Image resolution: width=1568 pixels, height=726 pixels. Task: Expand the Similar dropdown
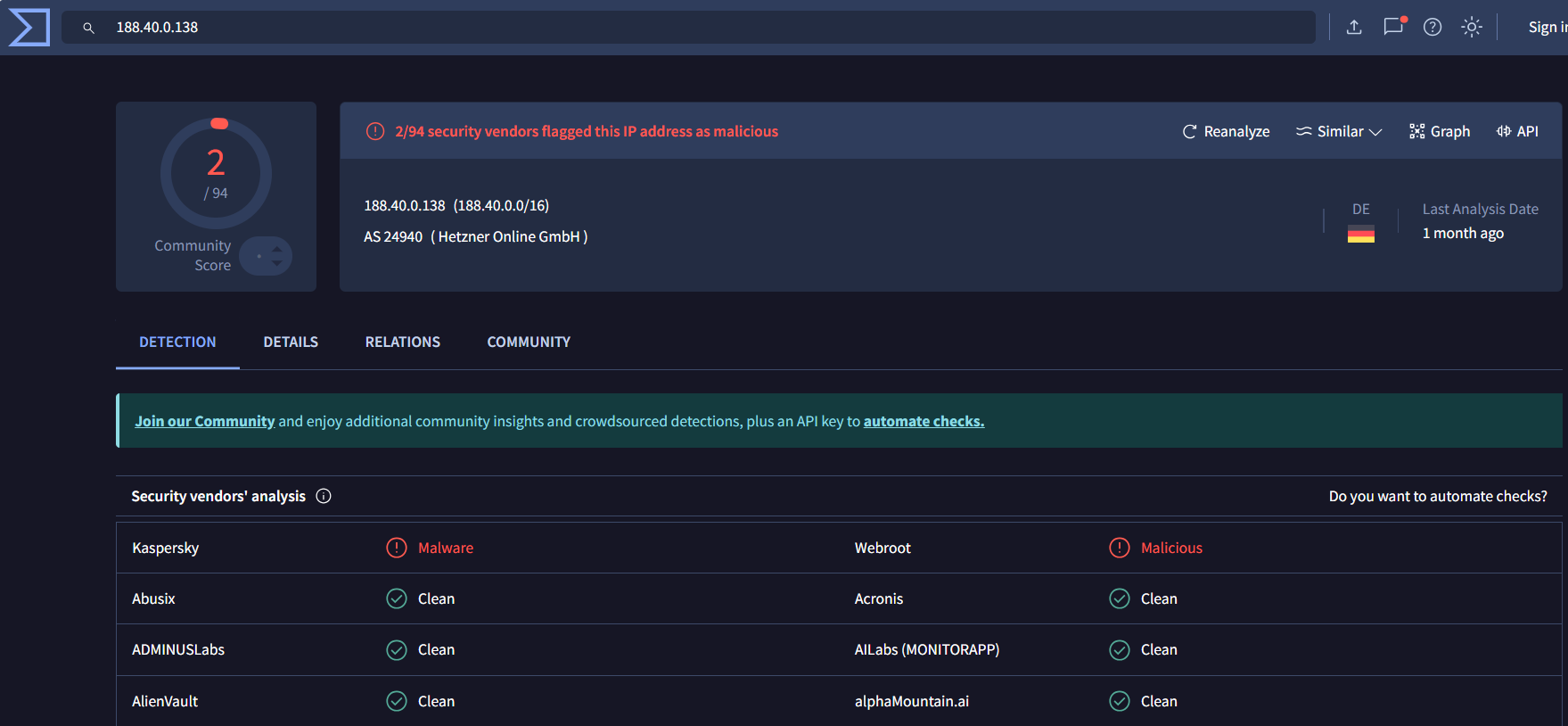pyautogui.click(x=1339, y=131)
